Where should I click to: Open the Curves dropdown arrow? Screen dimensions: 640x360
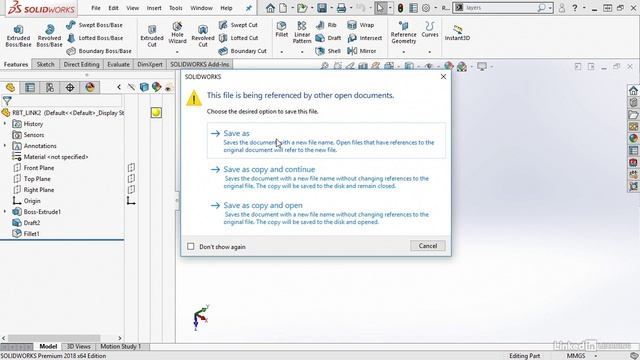pyautogui.click(x=430, y=52)
